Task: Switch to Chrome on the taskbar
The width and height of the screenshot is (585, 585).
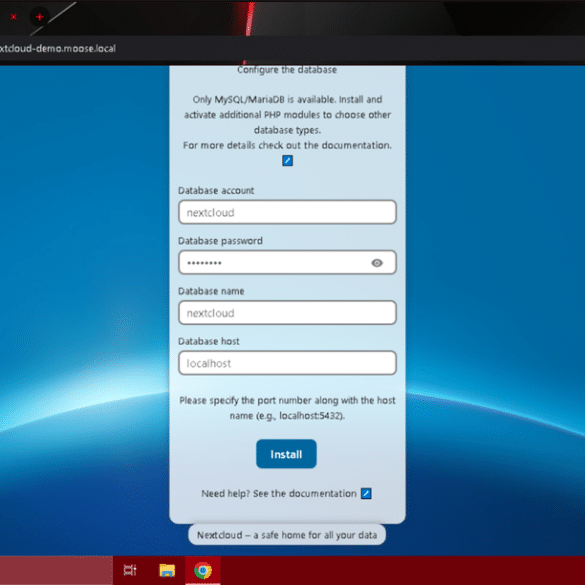Action: pos(203,570)
